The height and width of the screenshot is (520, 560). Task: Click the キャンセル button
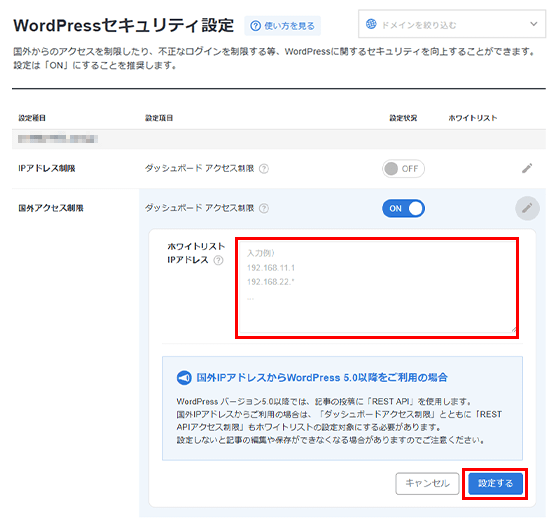click(x=427, y=484)
